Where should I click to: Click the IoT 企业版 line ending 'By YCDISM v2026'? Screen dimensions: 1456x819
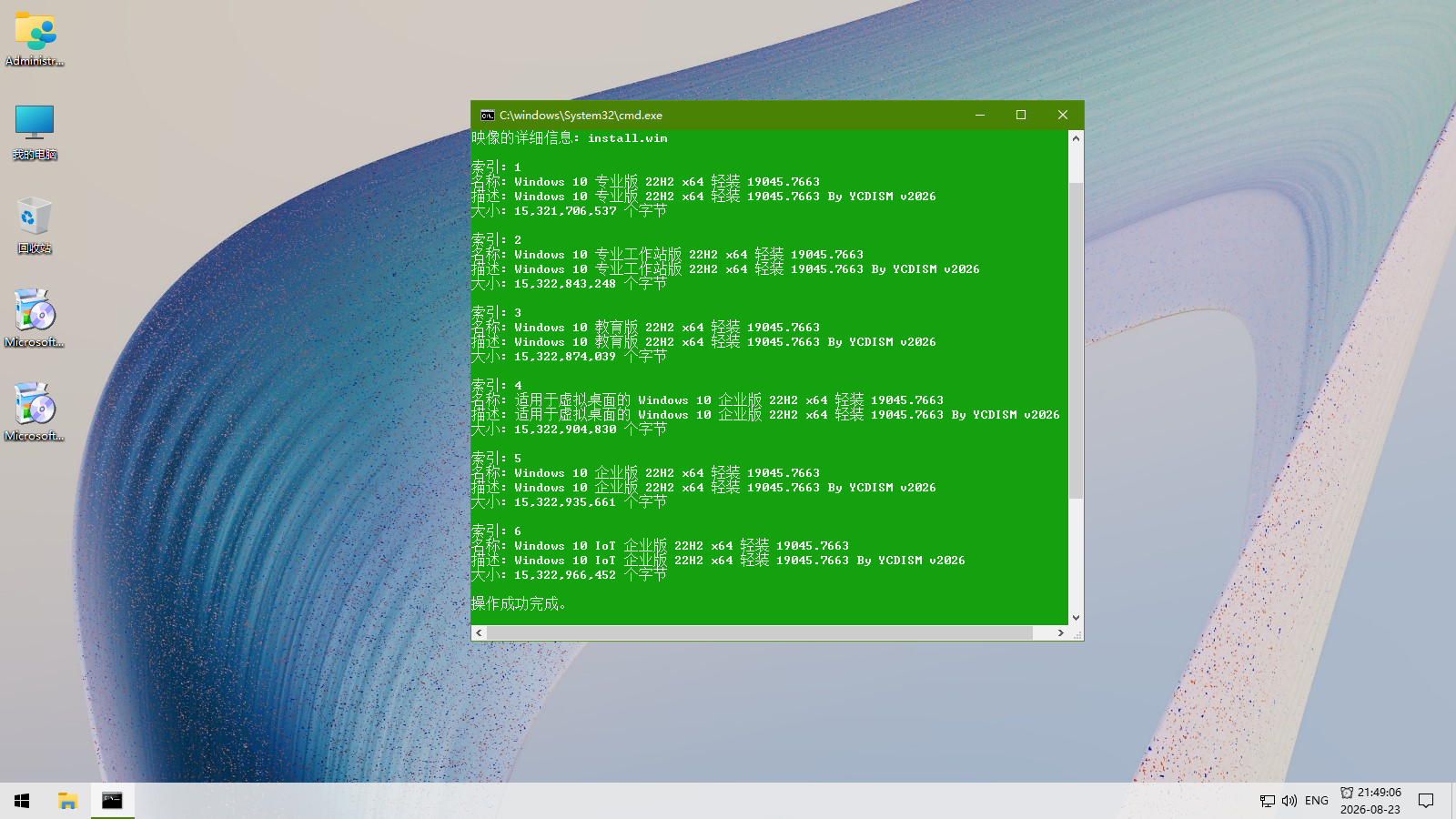coord(719,561)
